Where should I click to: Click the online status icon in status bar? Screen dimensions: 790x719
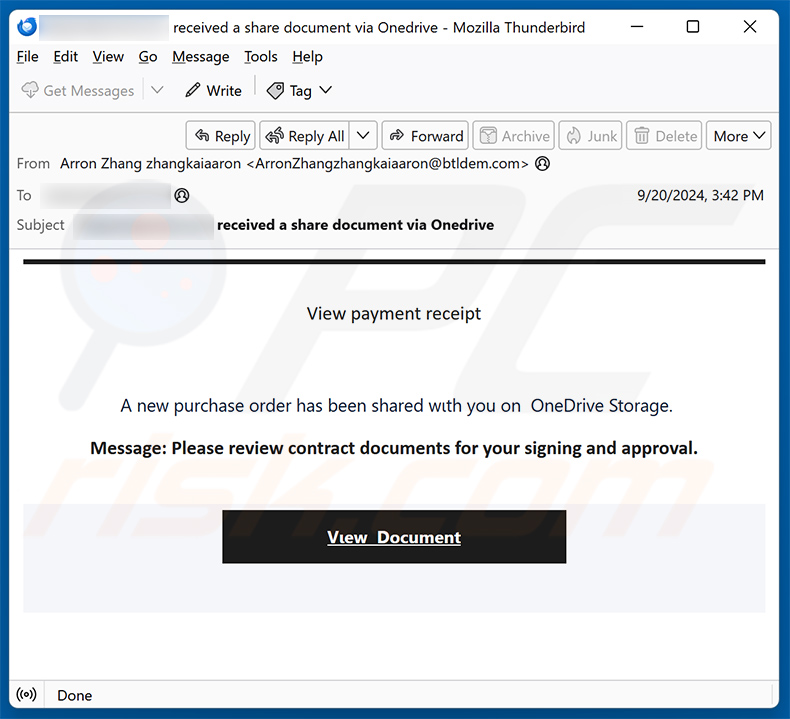(x=26, y=695)
